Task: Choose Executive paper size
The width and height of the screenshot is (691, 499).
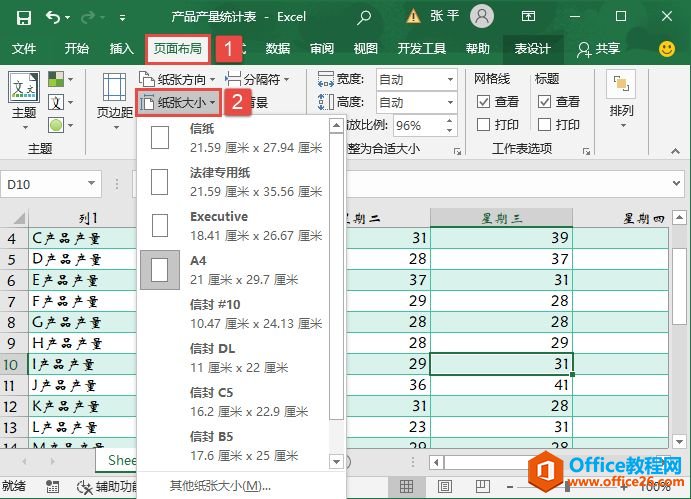Action: click(234, 226)
